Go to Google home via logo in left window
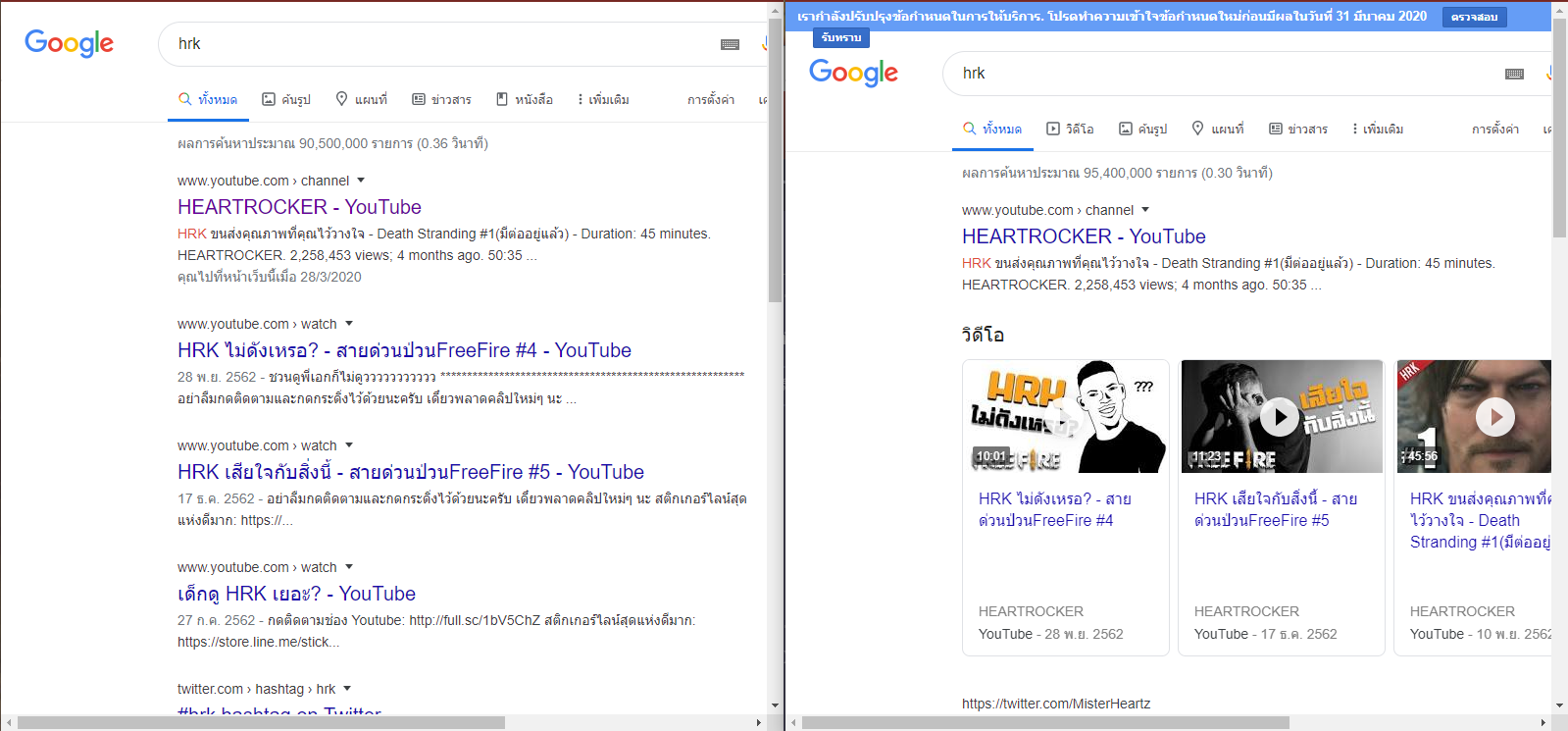 tap(70, 43)
